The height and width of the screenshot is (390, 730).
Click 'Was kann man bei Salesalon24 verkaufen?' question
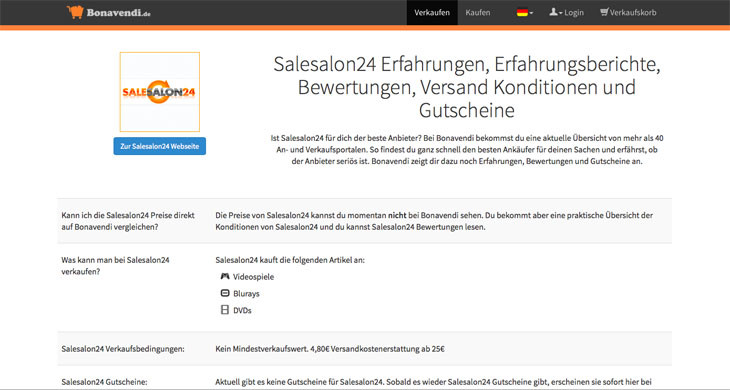point(115,266)
